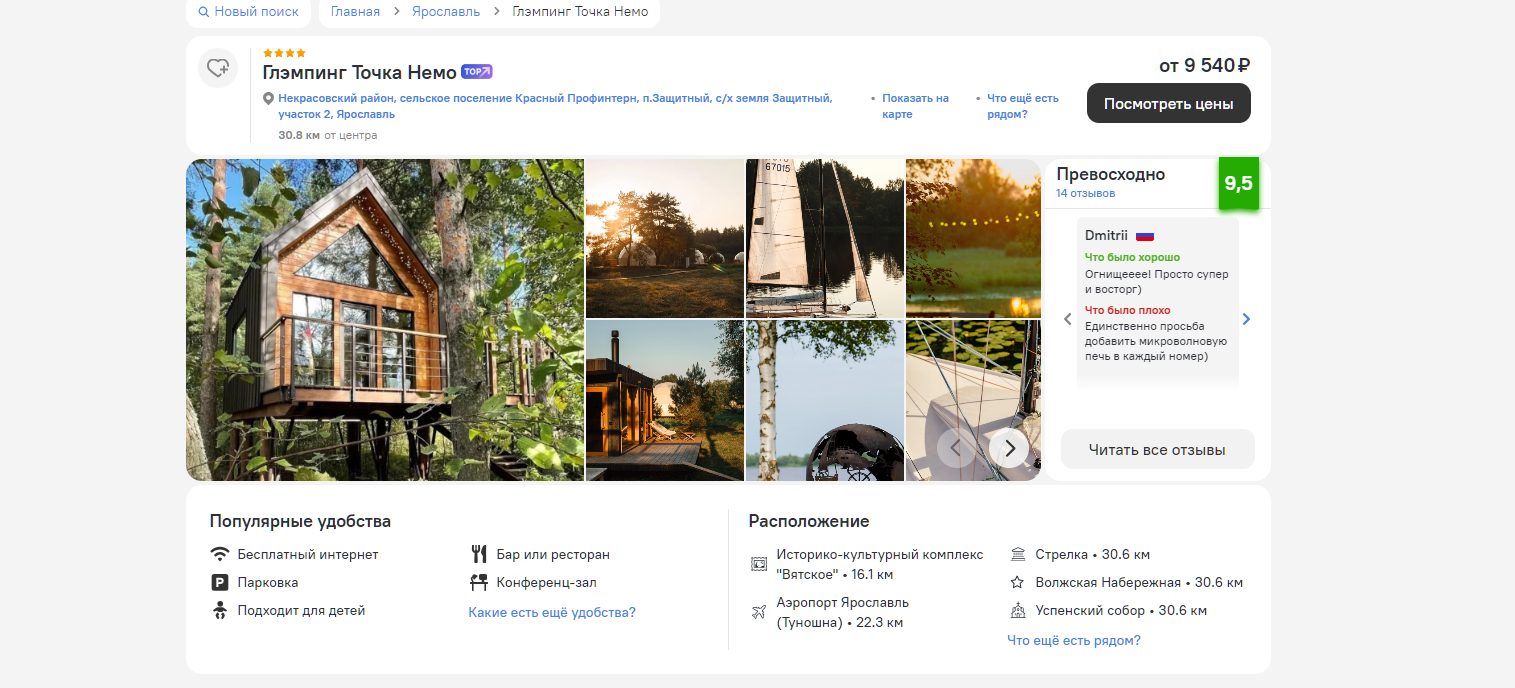Open the sailboat sail photo
1515x688 pixels.
pyautogui.click(x=825, y=238)
